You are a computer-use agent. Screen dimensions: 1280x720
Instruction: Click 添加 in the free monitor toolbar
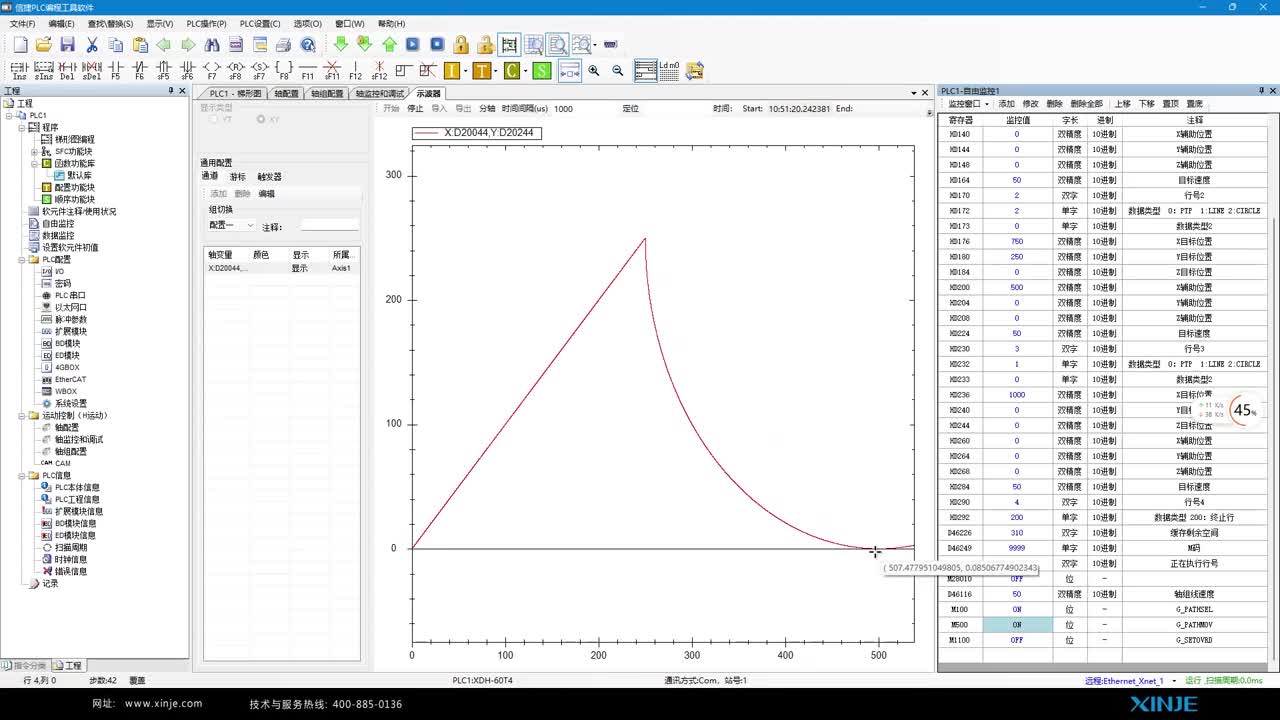[1006, 104]
